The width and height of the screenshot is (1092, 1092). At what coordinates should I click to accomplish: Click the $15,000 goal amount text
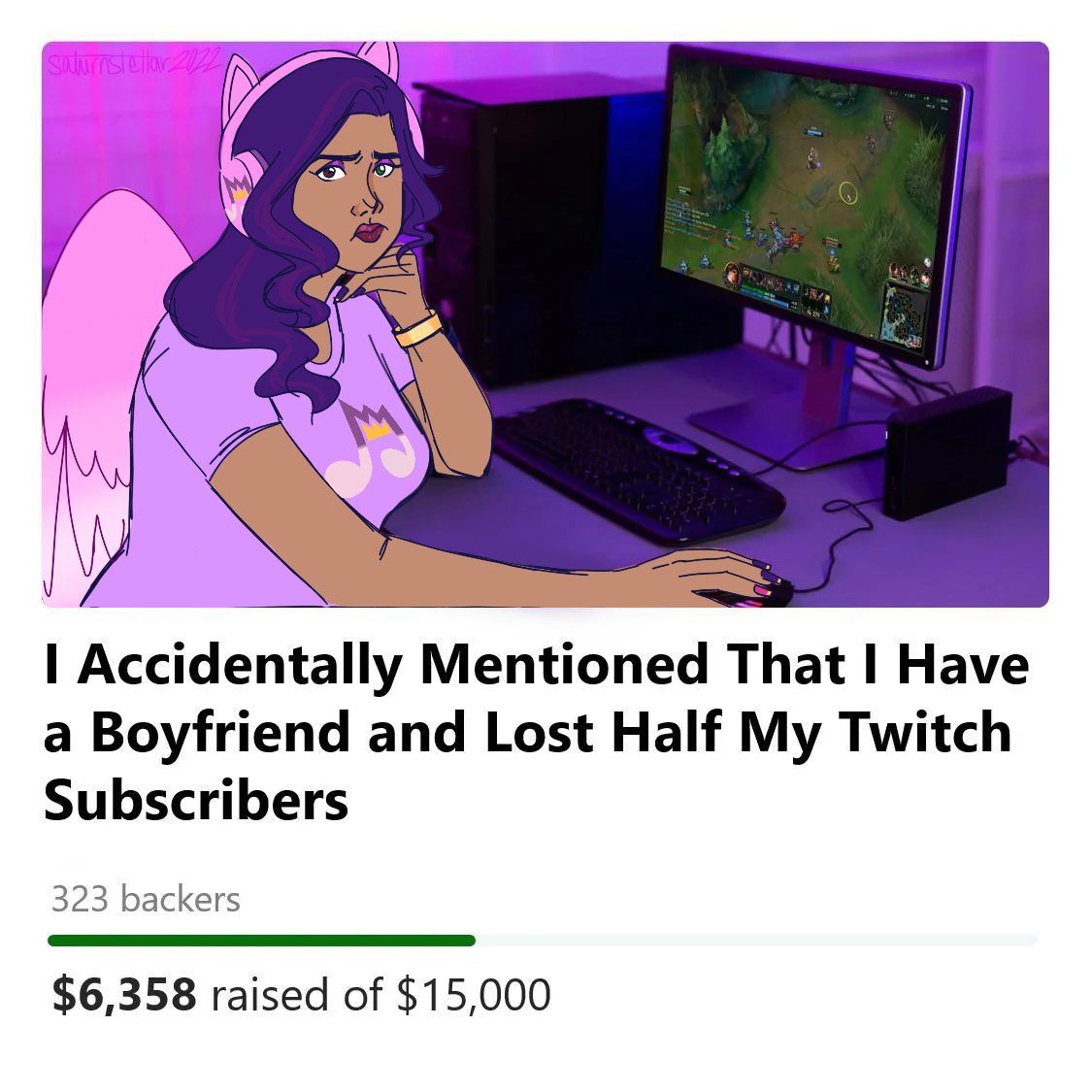click(x=474, y=995)
